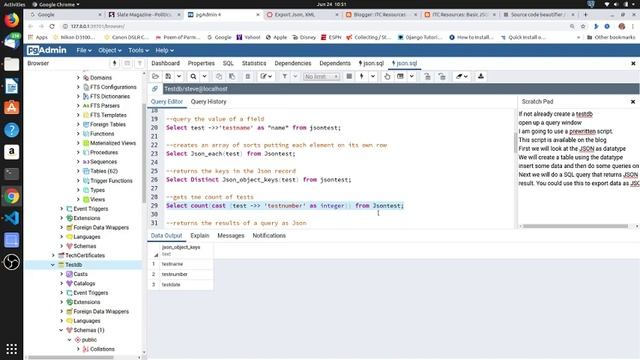
Task: Open the Explain options dropdown arrow
Action: (411, 76)
